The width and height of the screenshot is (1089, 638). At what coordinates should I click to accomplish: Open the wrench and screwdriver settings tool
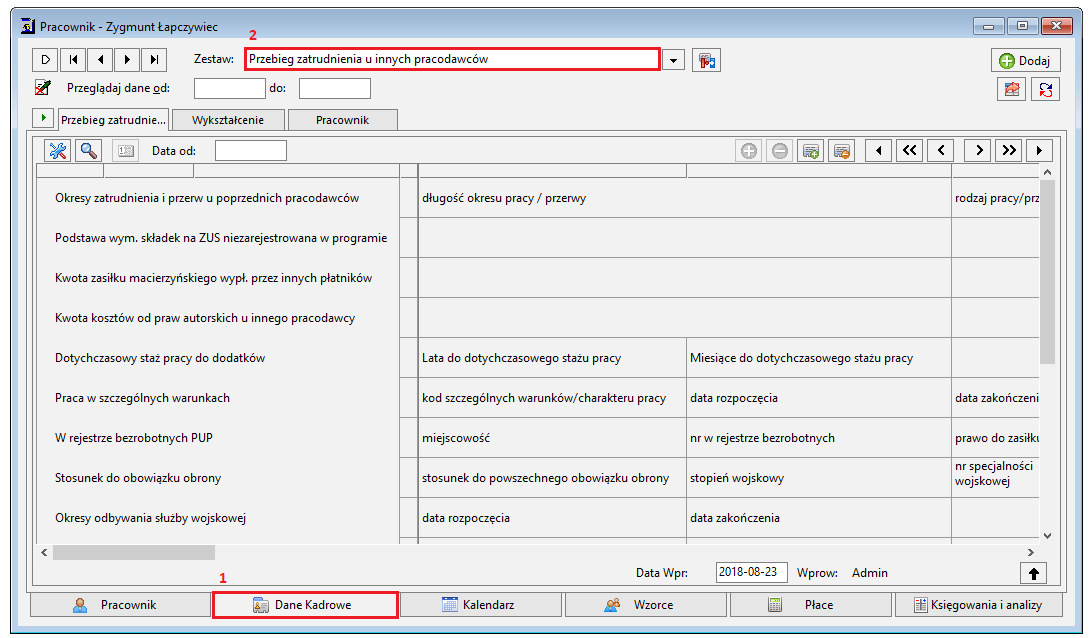click(58, 151)
